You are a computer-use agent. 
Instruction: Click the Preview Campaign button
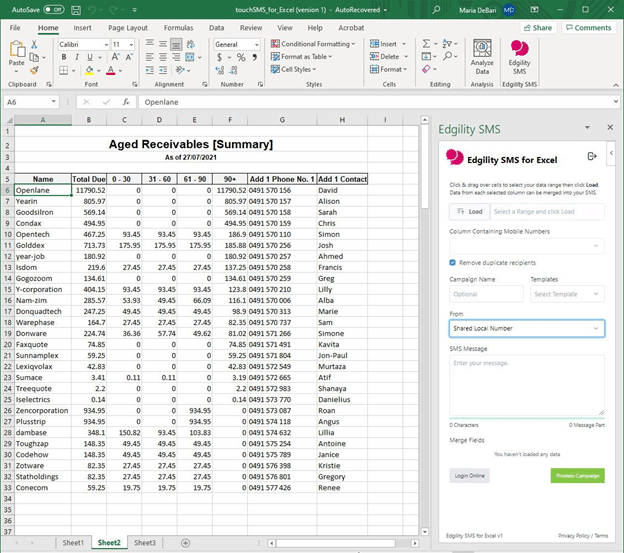pyautogui.click(x=577, y=475)
